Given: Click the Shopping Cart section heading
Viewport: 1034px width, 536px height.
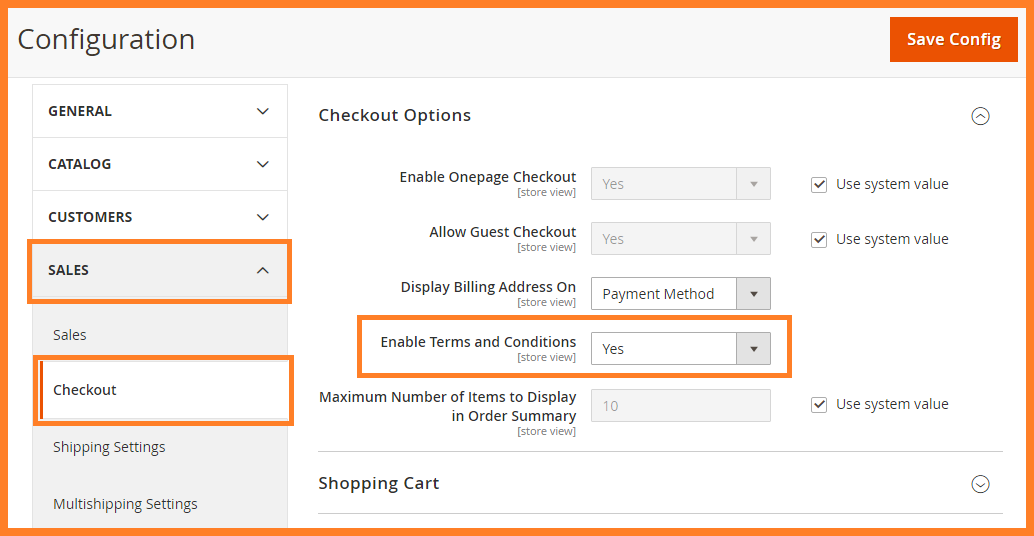Looking at the screenshot, I should (x=379, y=483).
